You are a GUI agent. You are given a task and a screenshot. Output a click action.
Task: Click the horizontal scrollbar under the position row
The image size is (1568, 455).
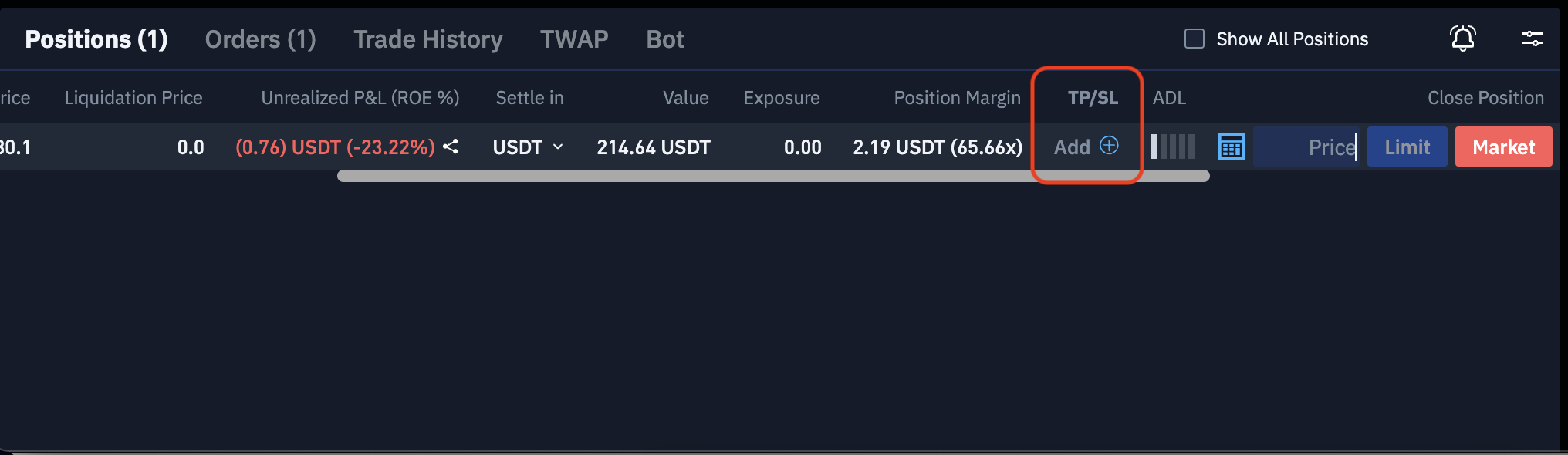(772, 177)
